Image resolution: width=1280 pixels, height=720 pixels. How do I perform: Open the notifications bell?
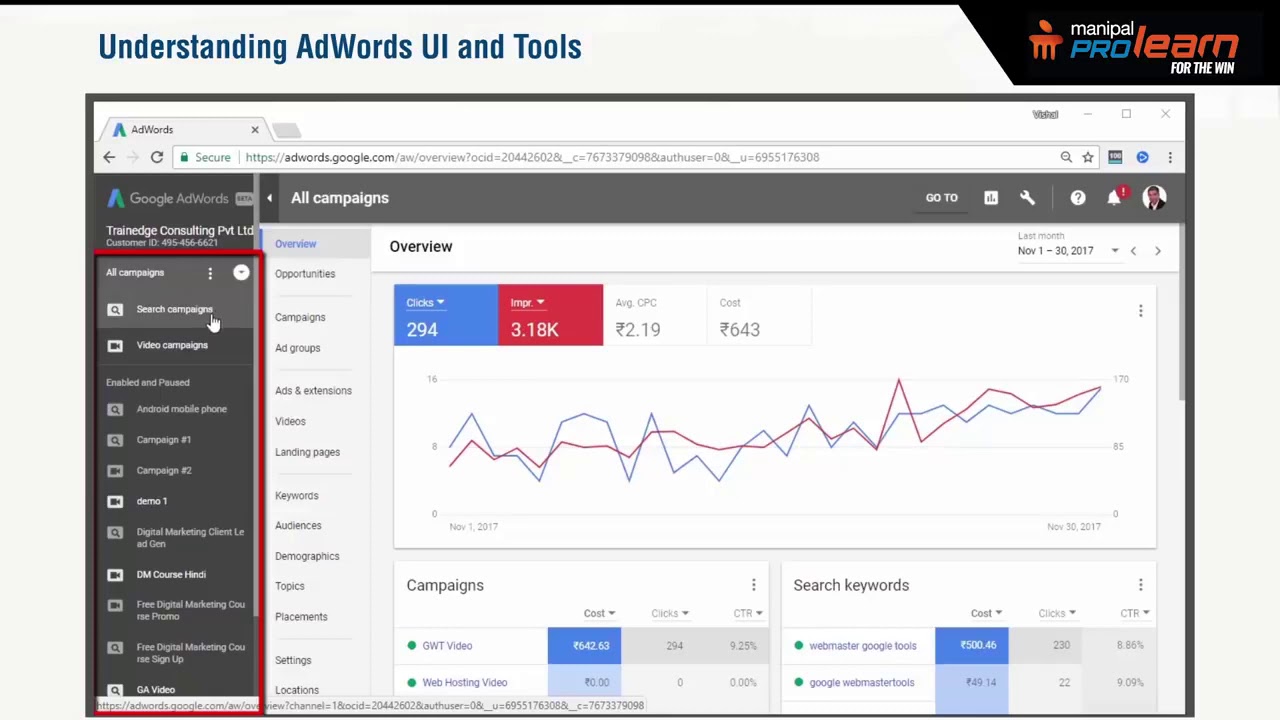1114,198
